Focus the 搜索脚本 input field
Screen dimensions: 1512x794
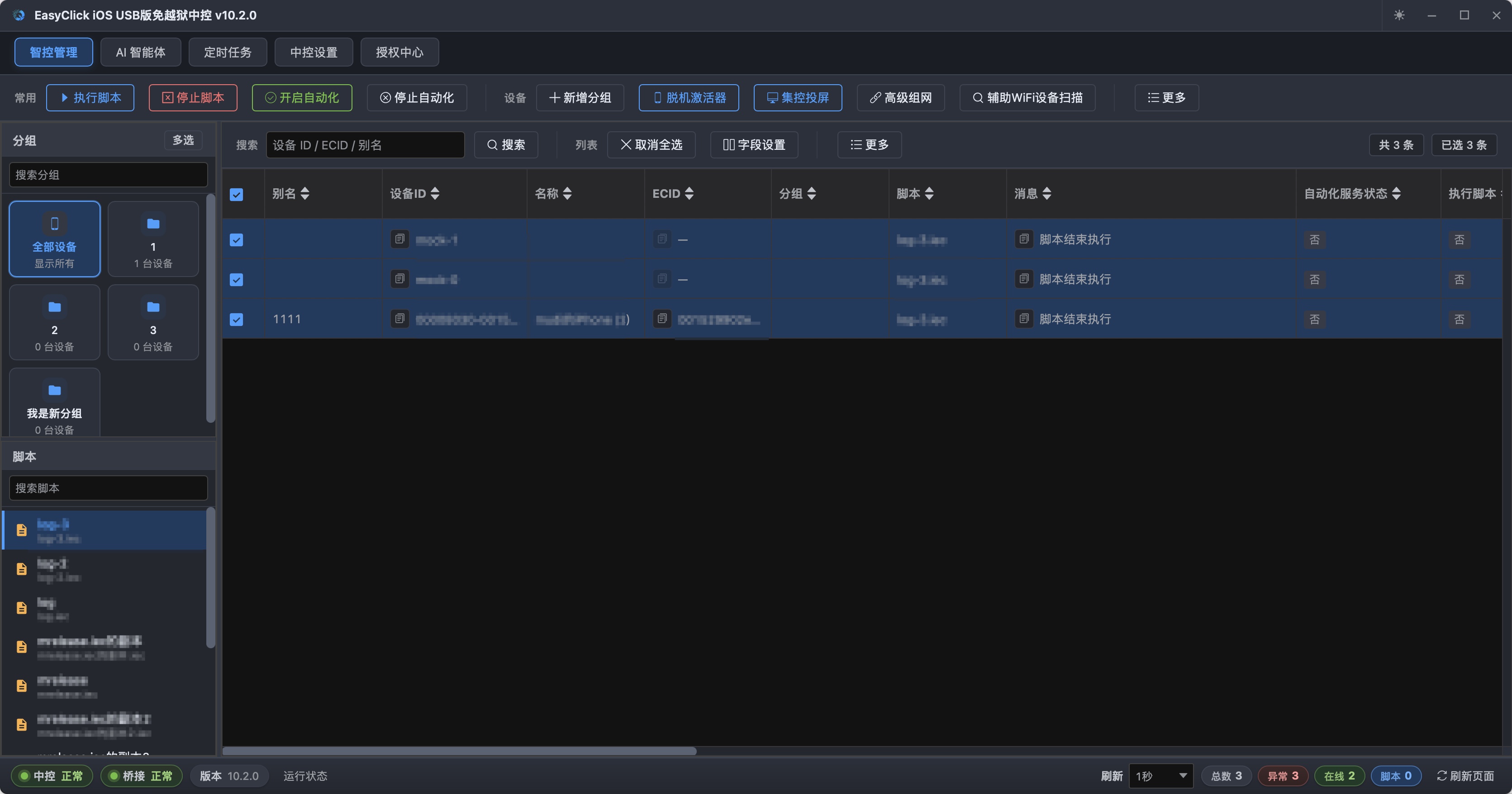click(x=109, y=488)
